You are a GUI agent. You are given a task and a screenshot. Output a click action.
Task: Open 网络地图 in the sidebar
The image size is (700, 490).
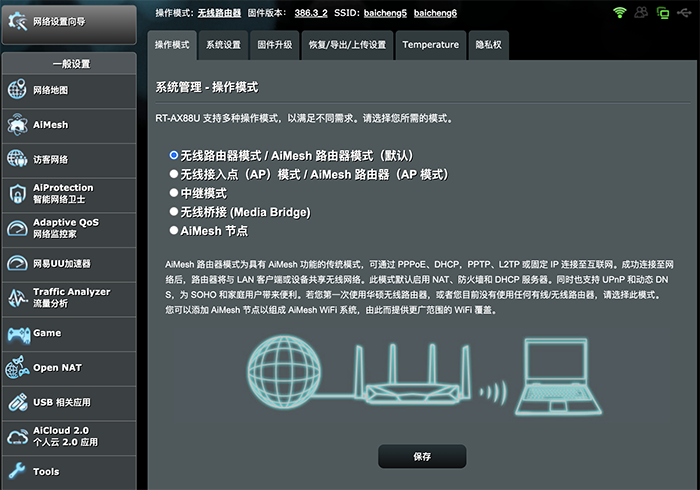click(x=69, y=91)
